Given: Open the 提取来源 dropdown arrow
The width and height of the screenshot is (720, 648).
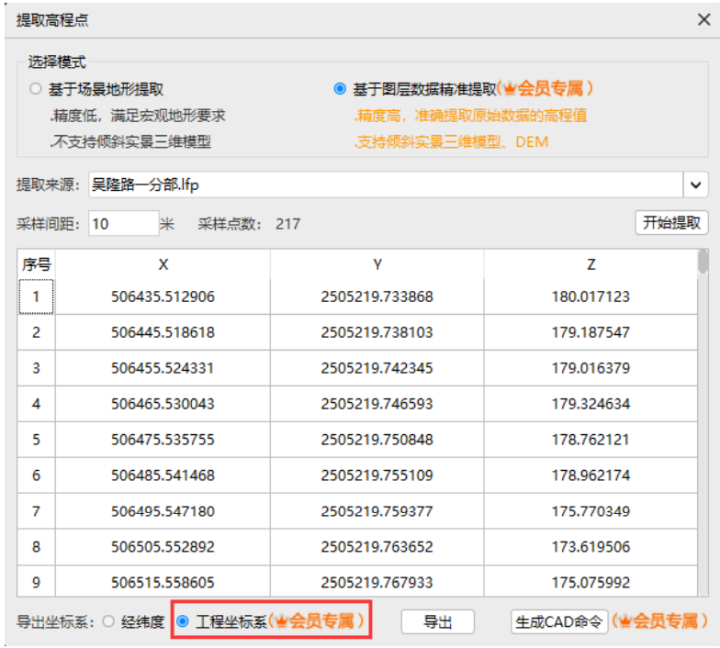Looking at the screenshot, I should (x=696, y=185).
